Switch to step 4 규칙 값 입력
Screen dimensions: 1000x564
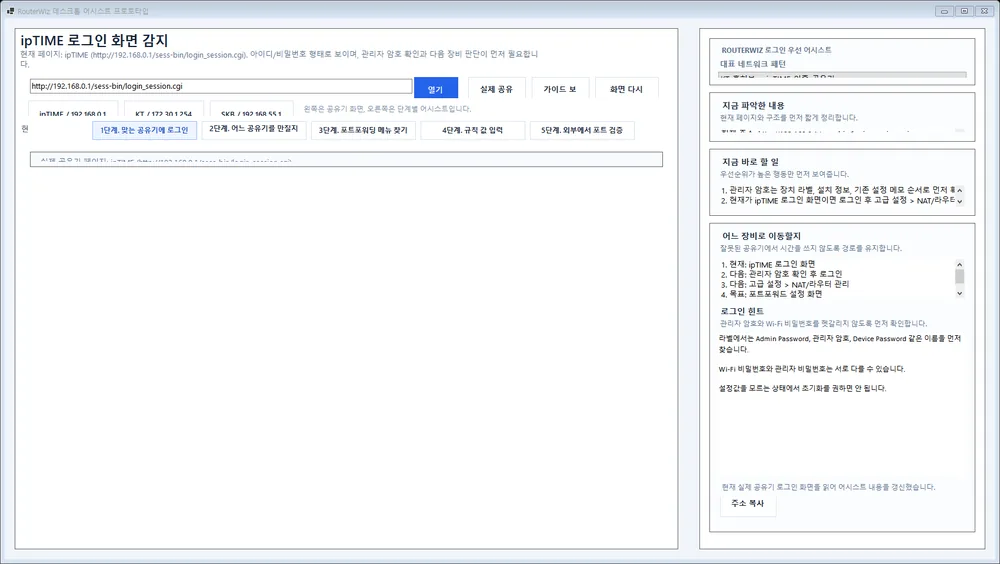pos(473,130)
